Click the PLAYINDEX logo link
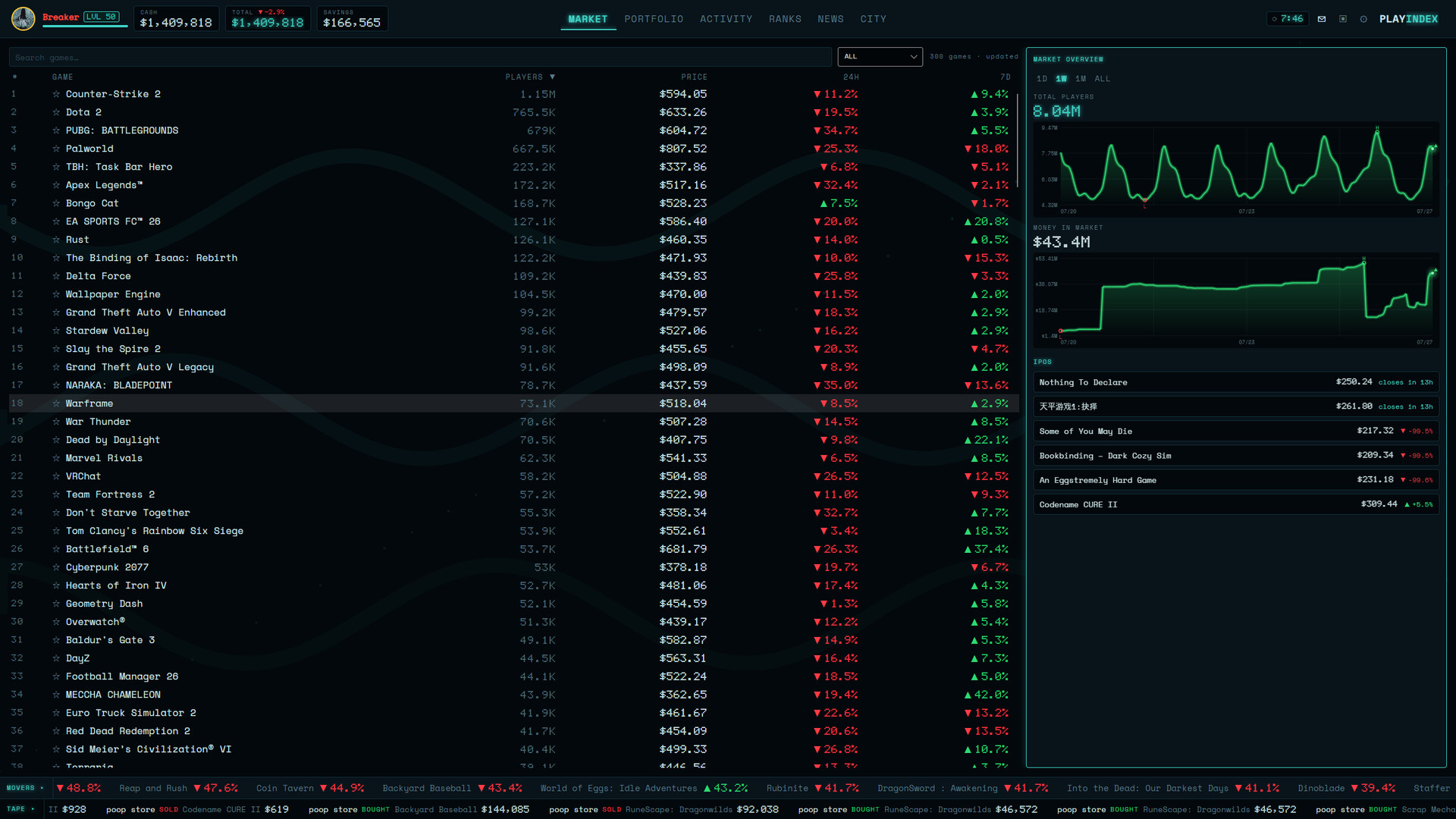The image size is (1456, 819). (x=1408, y=19)
